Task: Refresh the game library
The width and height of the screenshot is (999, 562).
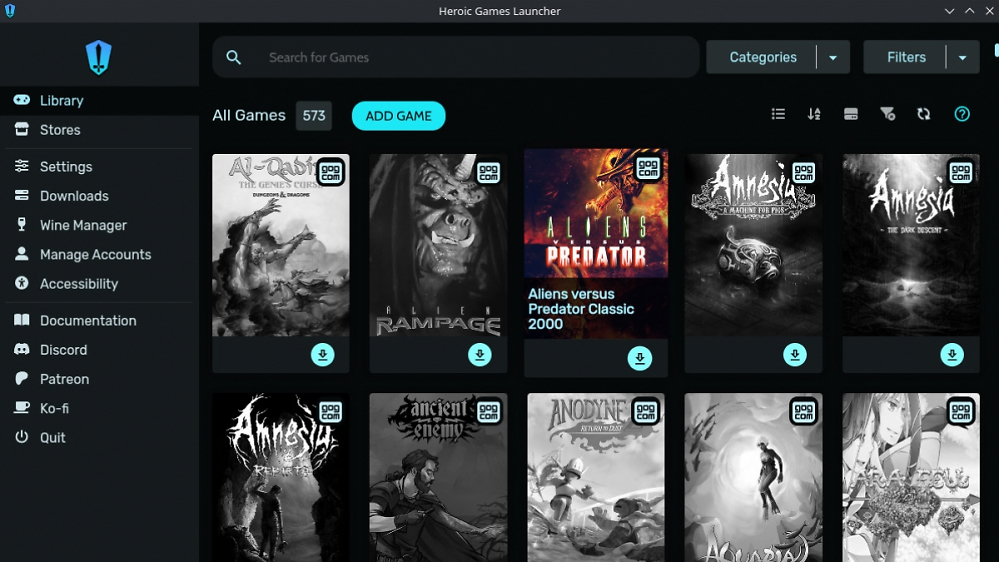Action: pos(924,114)
